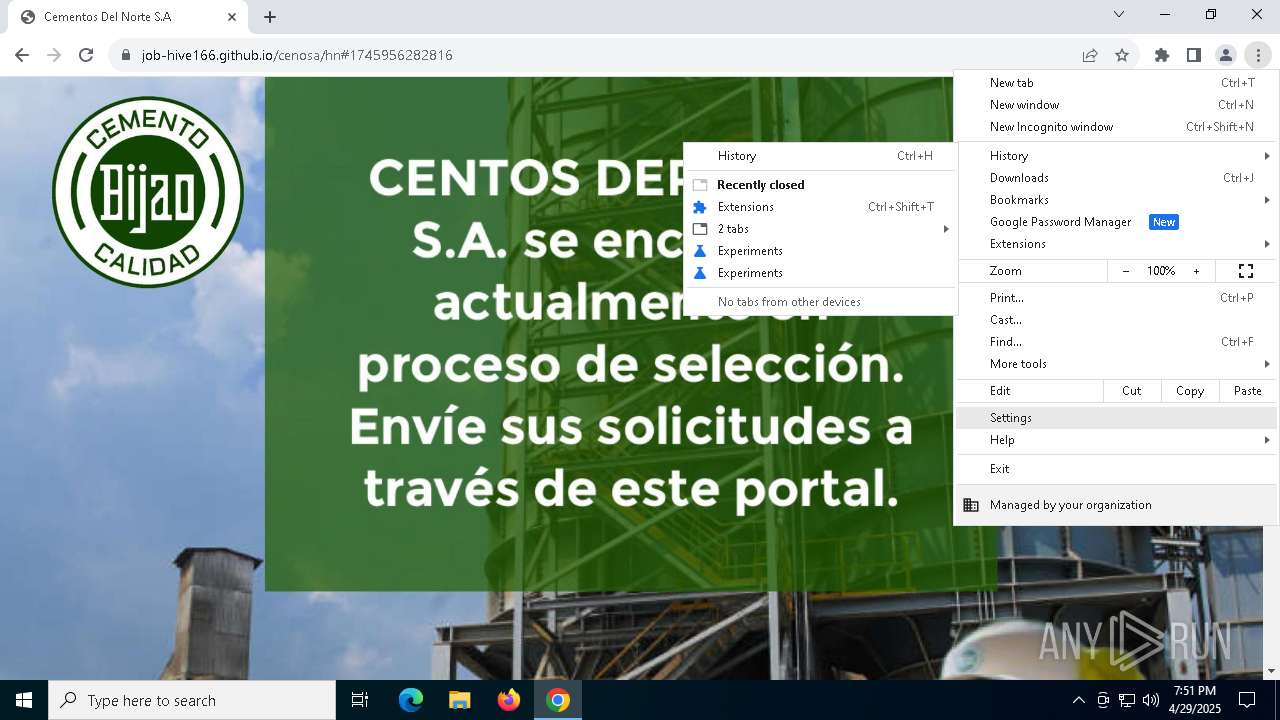Viewport: 1280px width, 720px height.
Task: Choose New tab in Chrome menu
Action: [1116, 83]
